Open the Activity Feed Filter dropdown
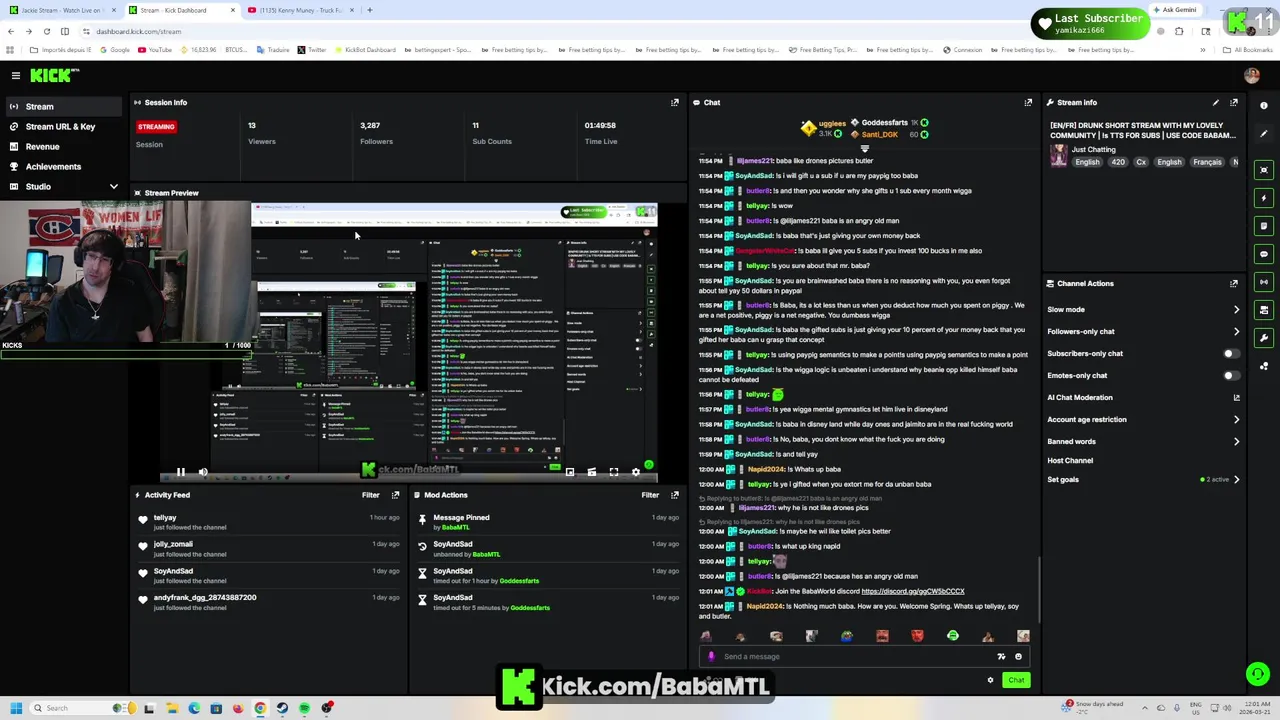Screen dimensions: 1280x720 (370, 495)
